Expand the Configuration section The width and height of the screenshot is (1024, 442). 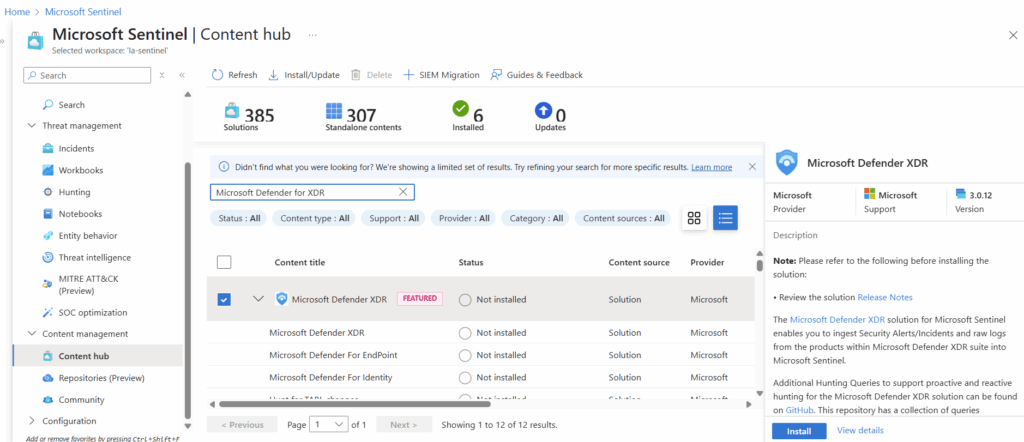pyautogui.click(x=31, y=421)
